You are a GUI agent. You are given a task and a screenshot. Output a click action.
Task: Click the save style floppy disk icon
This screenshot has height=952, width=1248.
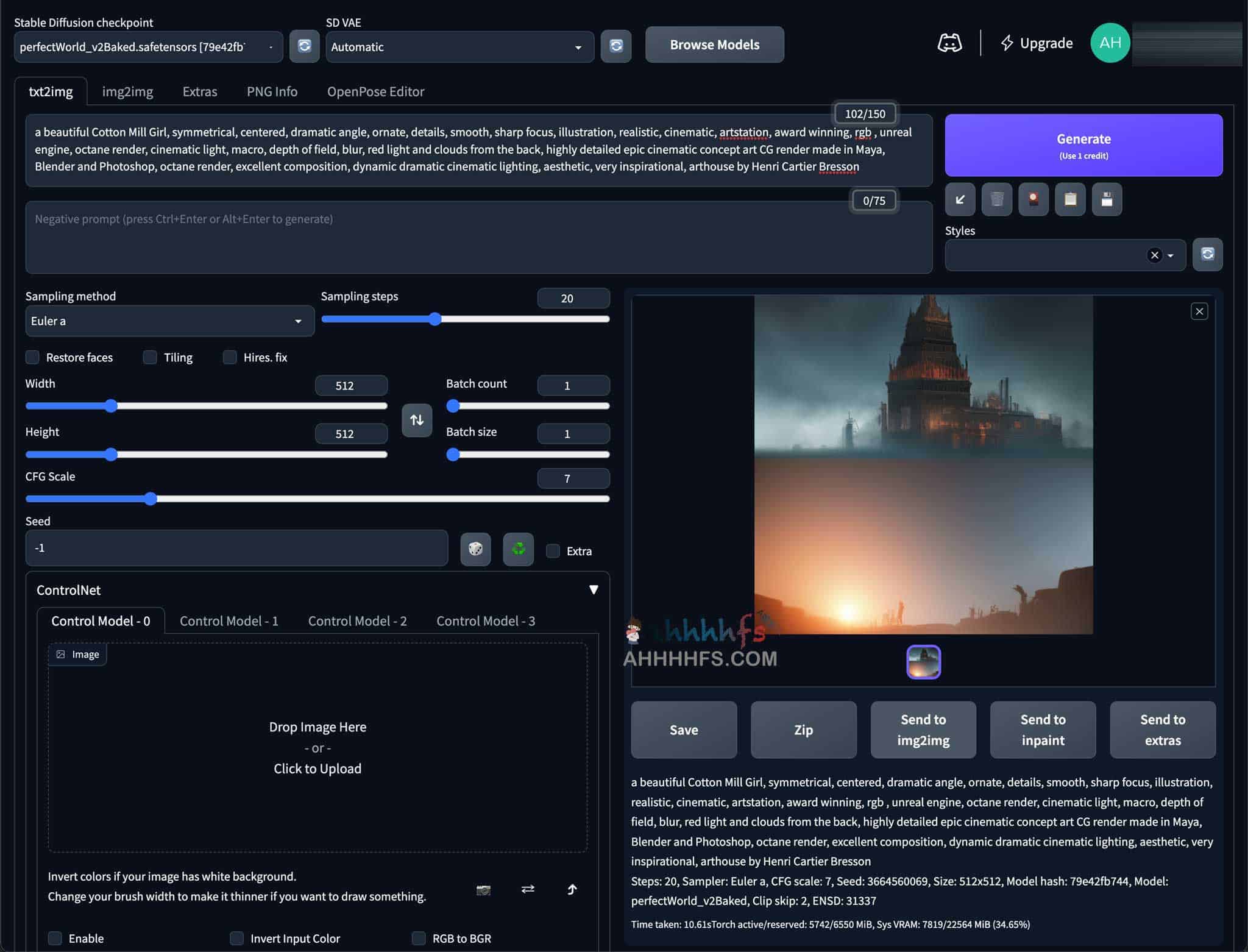pos(1107,199)
